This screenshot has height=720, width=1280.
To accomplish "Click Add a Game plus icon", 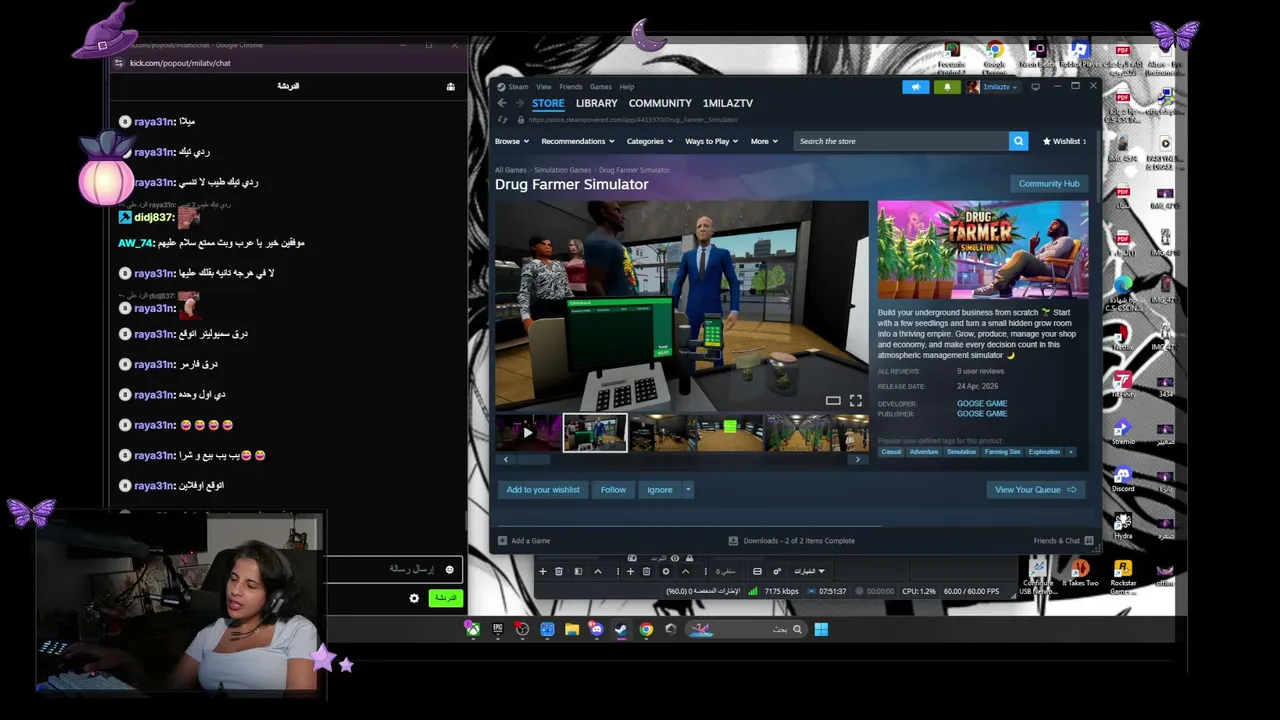I will coord(502,541).
